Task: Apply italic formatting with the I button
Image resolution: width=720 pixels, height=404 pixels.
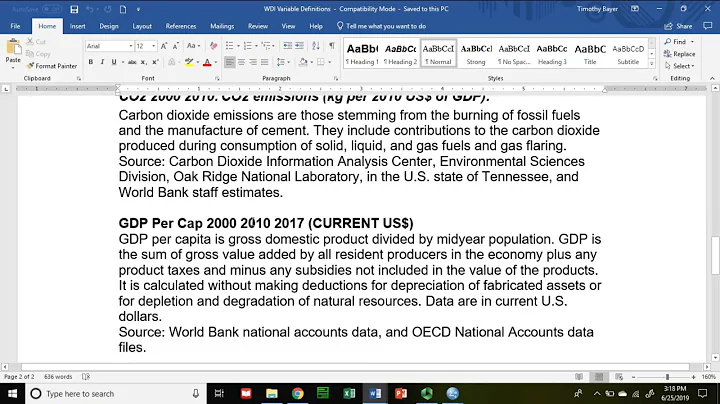Action: coord(102,62)
